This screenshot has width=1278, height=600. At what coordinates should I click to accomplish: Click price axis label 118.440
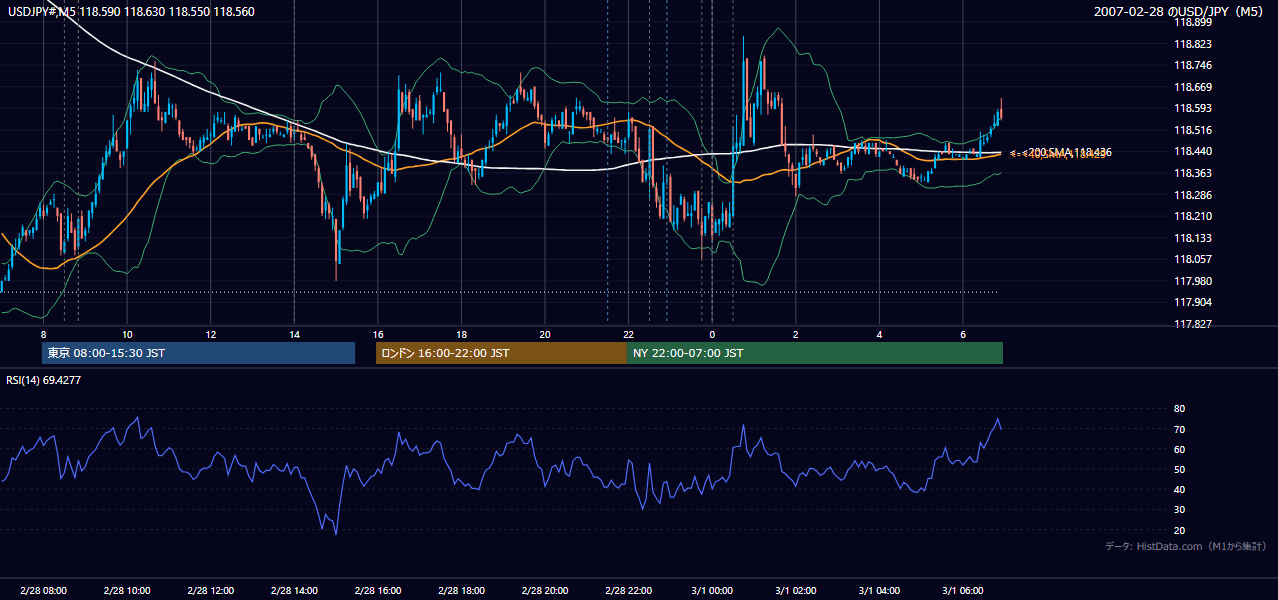click(x=1191, y=151)
